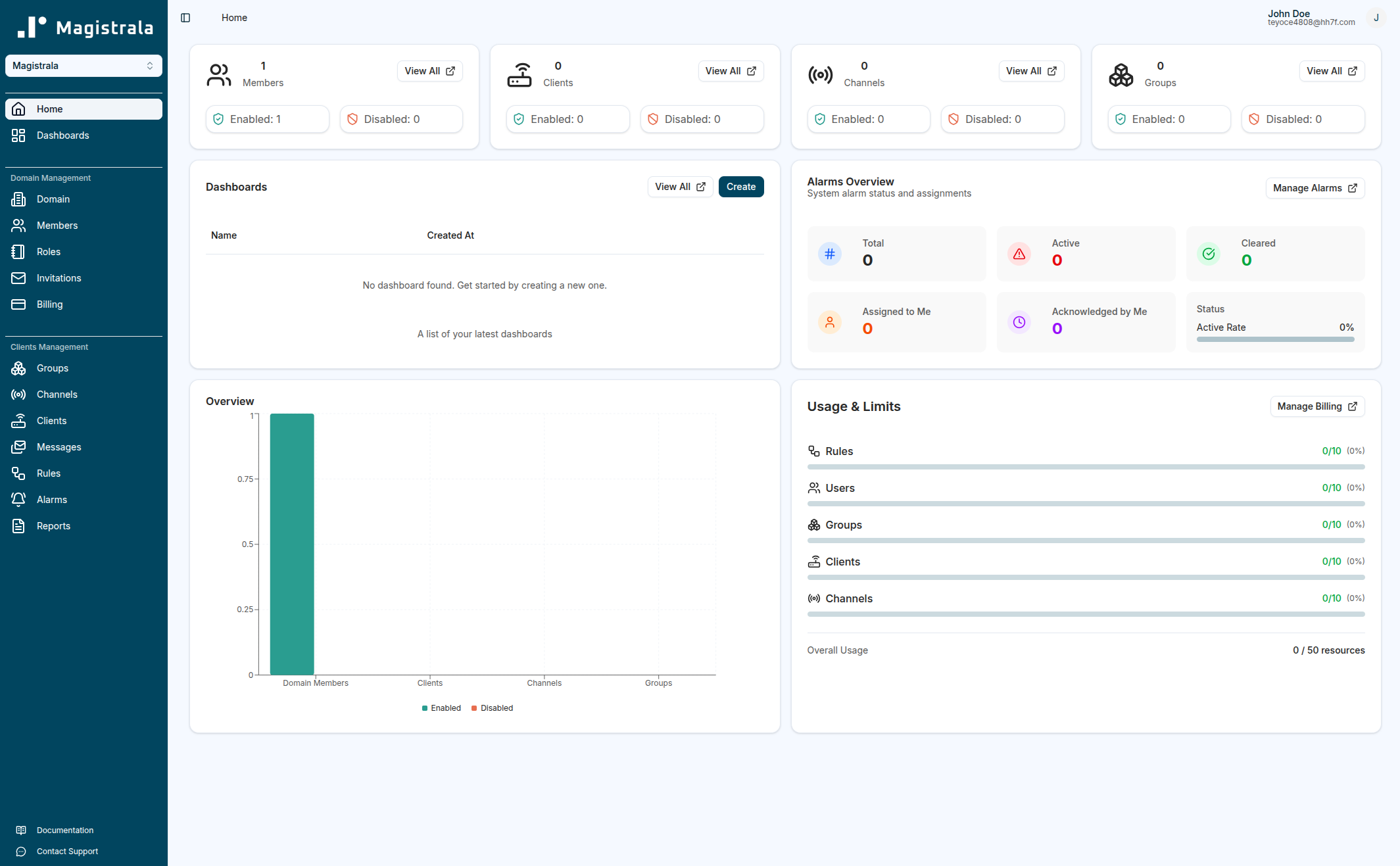Viewport: 1400px width, 866px height.
Task: Click Manage Alarms button
Action: (1315, 188)
